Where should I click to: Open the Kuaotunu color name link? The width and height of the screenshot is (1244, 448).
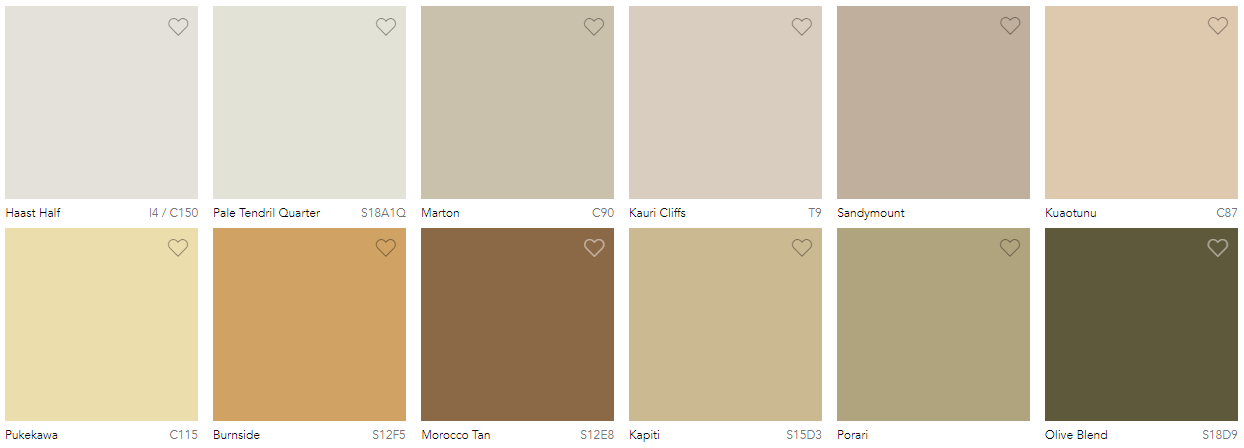pos(1071,213)
